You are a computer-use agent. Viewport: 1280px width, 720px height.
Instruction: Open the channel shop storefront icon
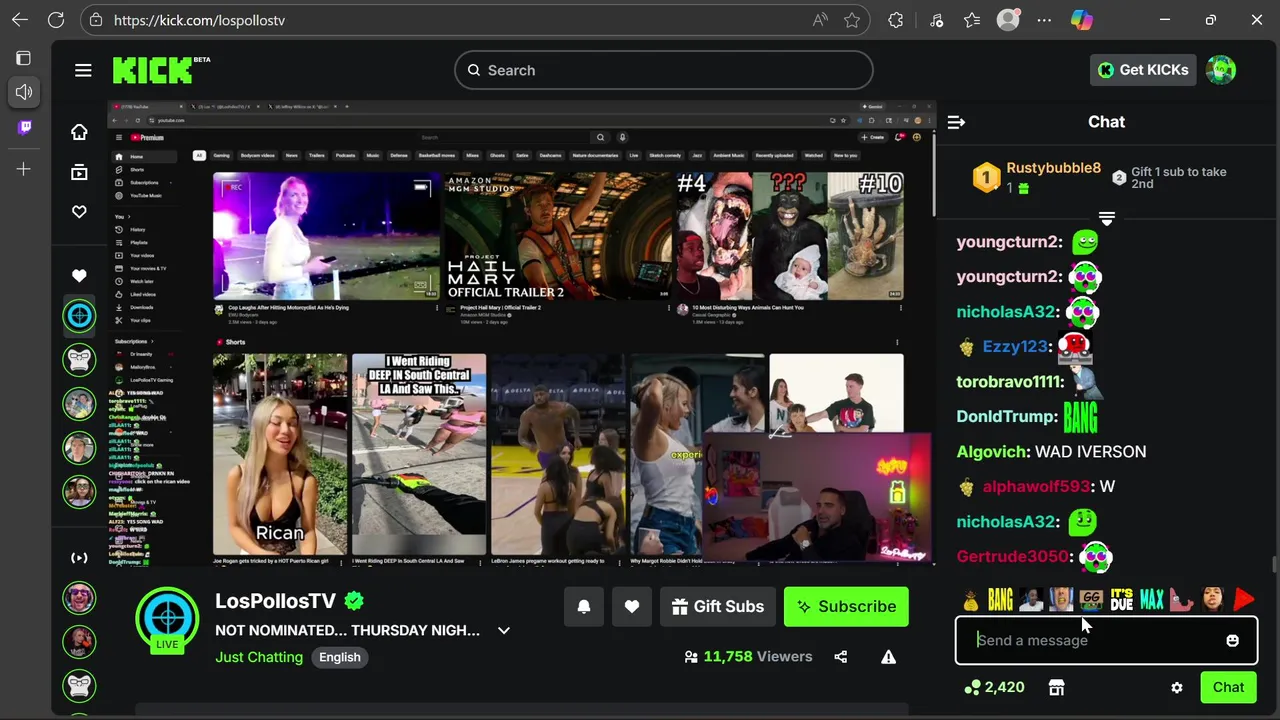click(x=1056, y=687)
